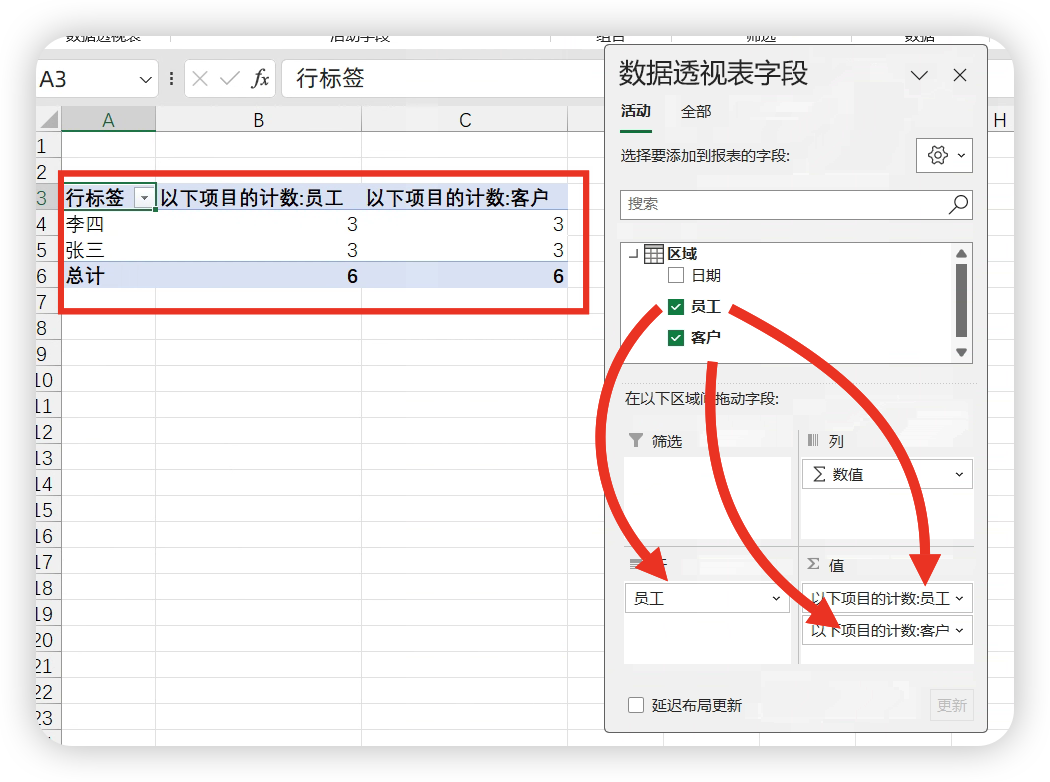Click the Σ 值 values area icon
Image resolution: width=1050 pixels, height=782 pixels.
813,564
